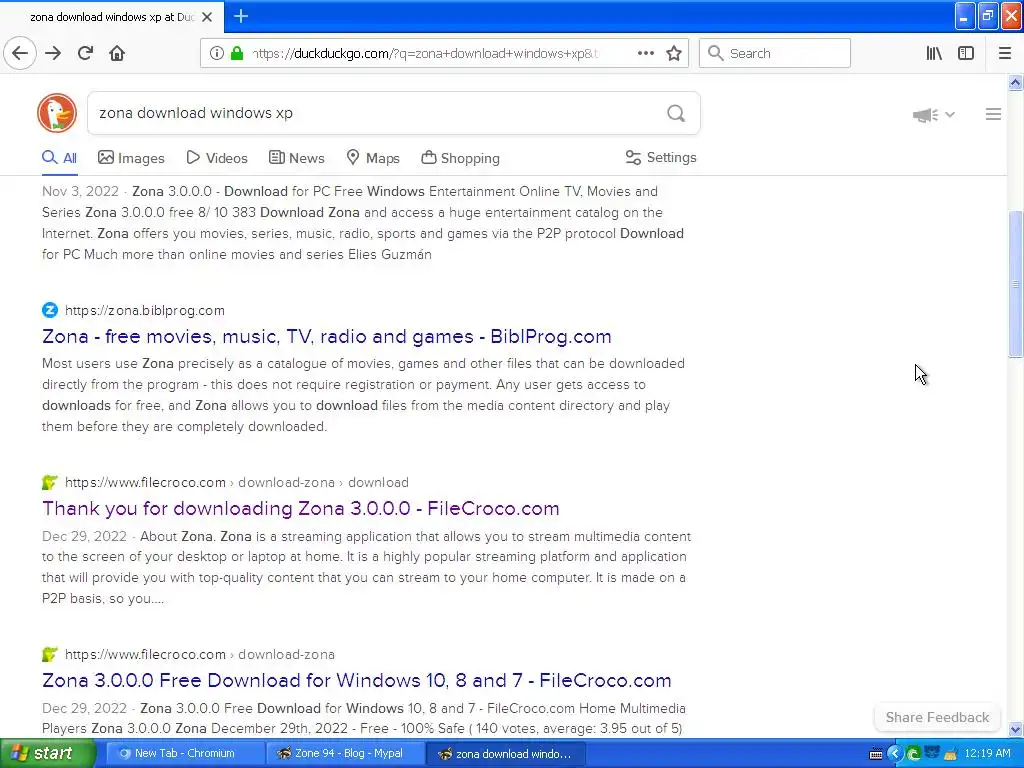
Task: Open the Library icon in toolbar
Action: coord(934,53)
